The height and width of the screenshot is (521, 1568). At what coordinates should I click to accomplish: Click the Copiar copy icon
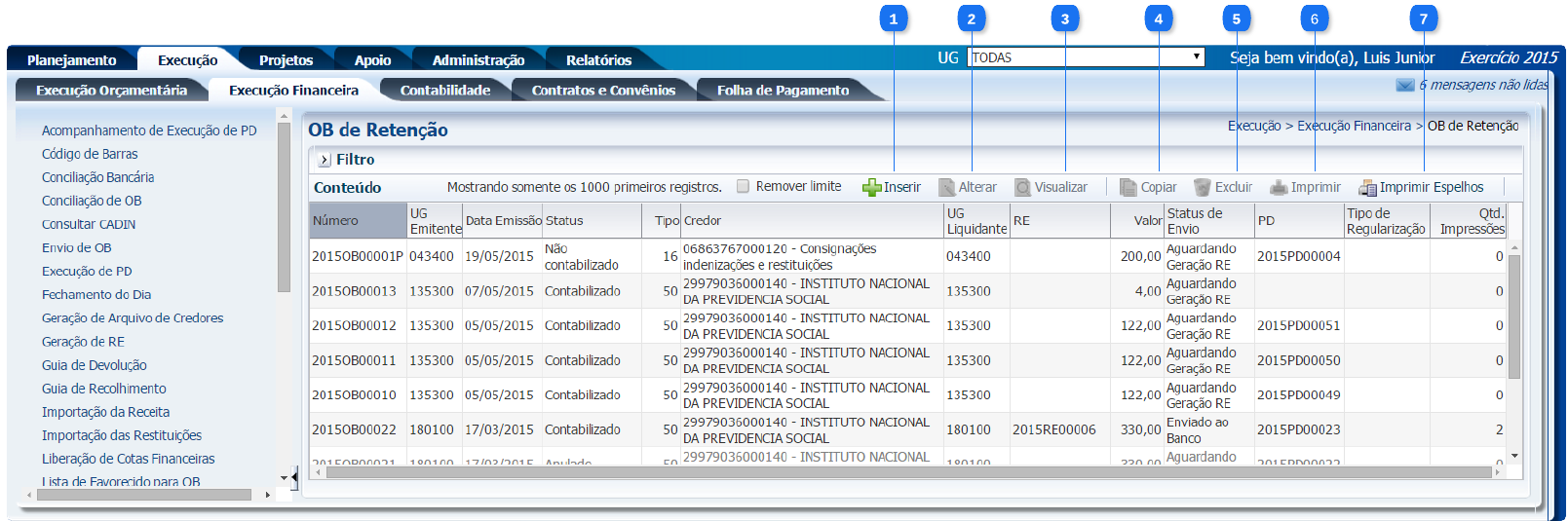[x=1128, y=188]
